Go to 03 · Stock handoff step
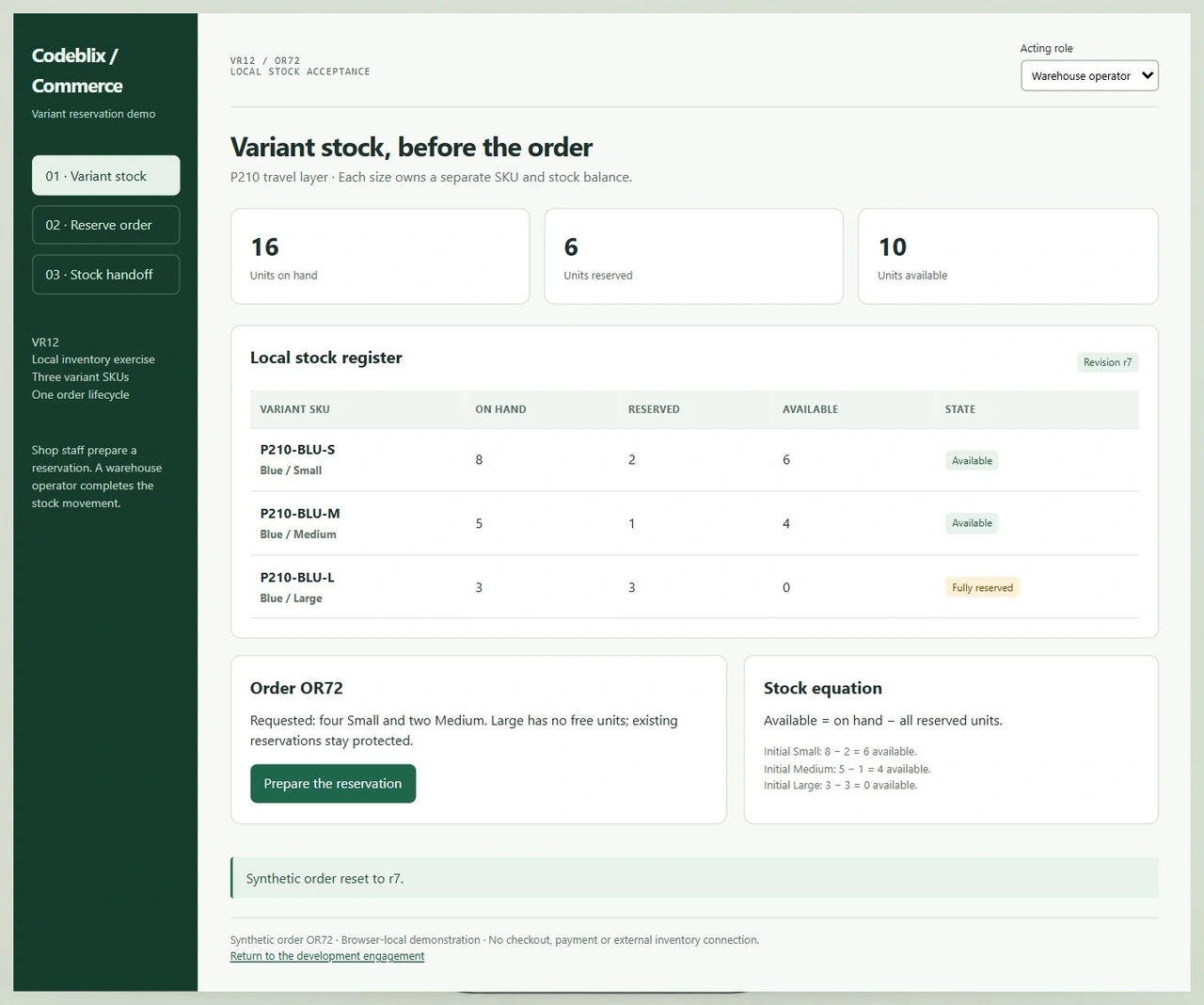Image resolution: width=1204 pixels, height=1005 pixels. [x=105, y=275]
